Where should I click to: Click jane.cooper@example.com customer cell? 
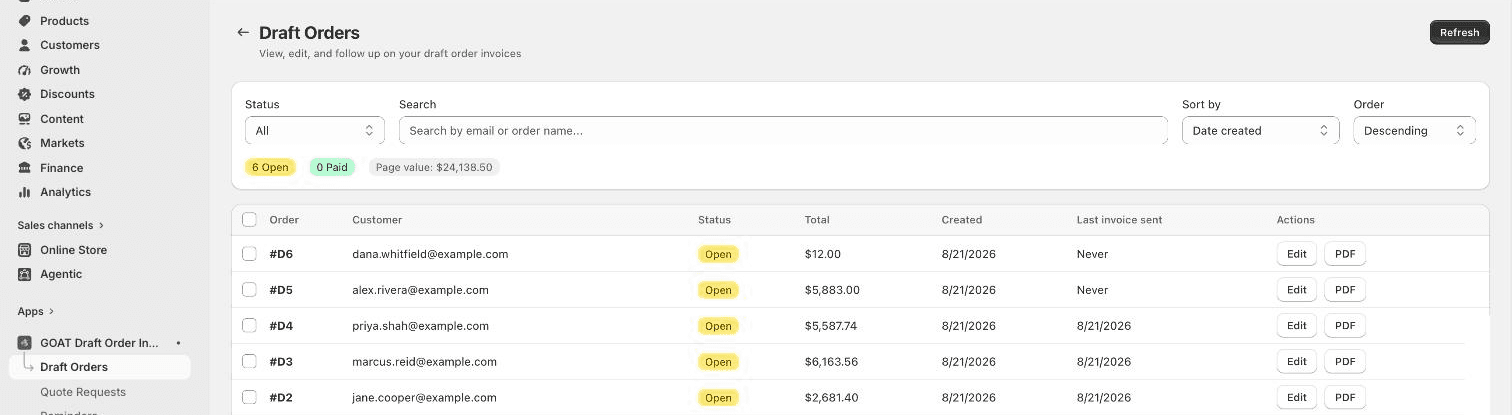point(422,398)
